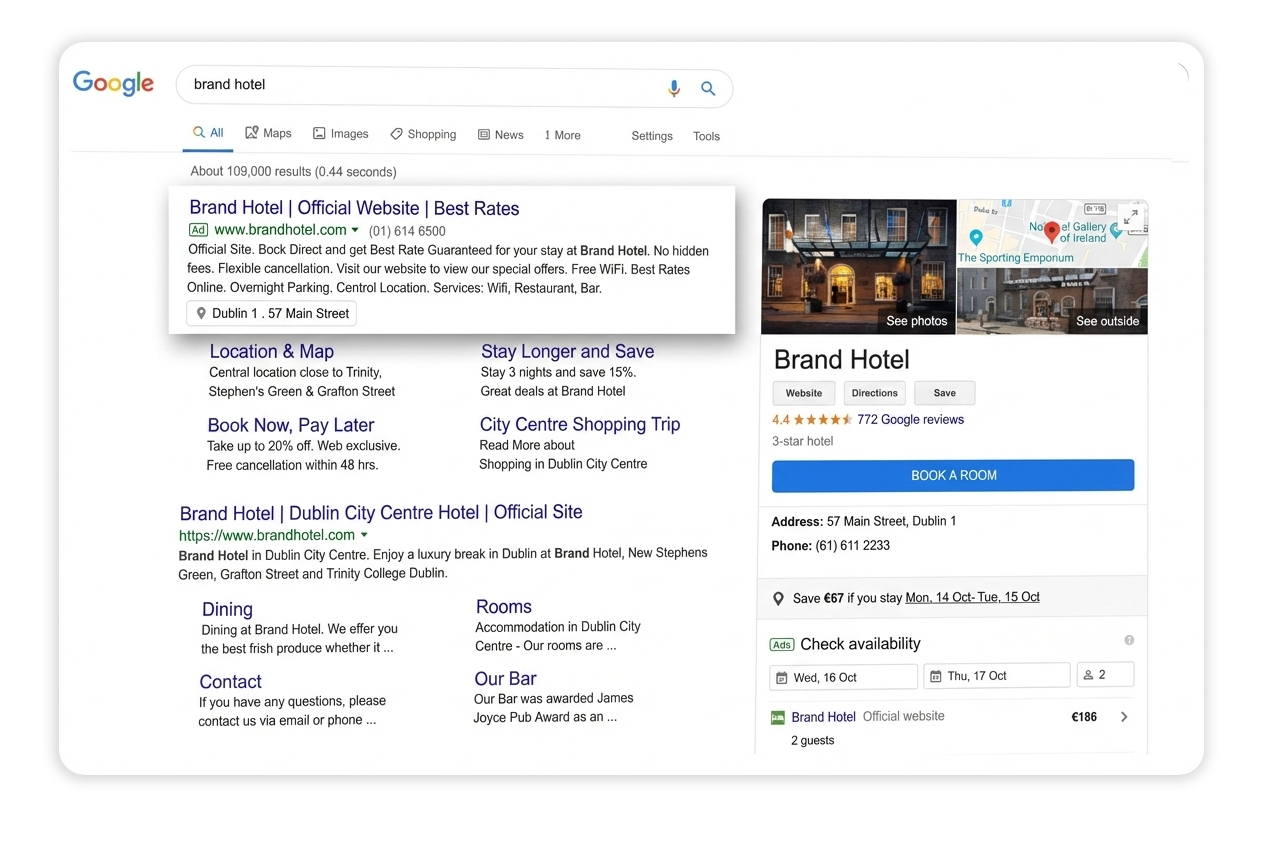Image resolution: width=1264 pixels, height=848 pixels.
Task: Click the microphone icon in the search bar
Action: click(674, 88)
